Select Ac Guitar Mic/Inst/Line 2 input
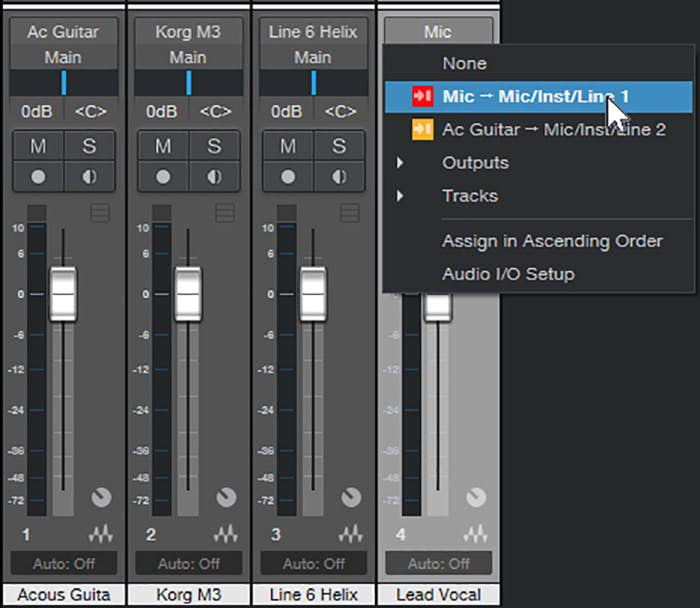The height and width of the screenshot is (608, 700). tap(553, 129)
